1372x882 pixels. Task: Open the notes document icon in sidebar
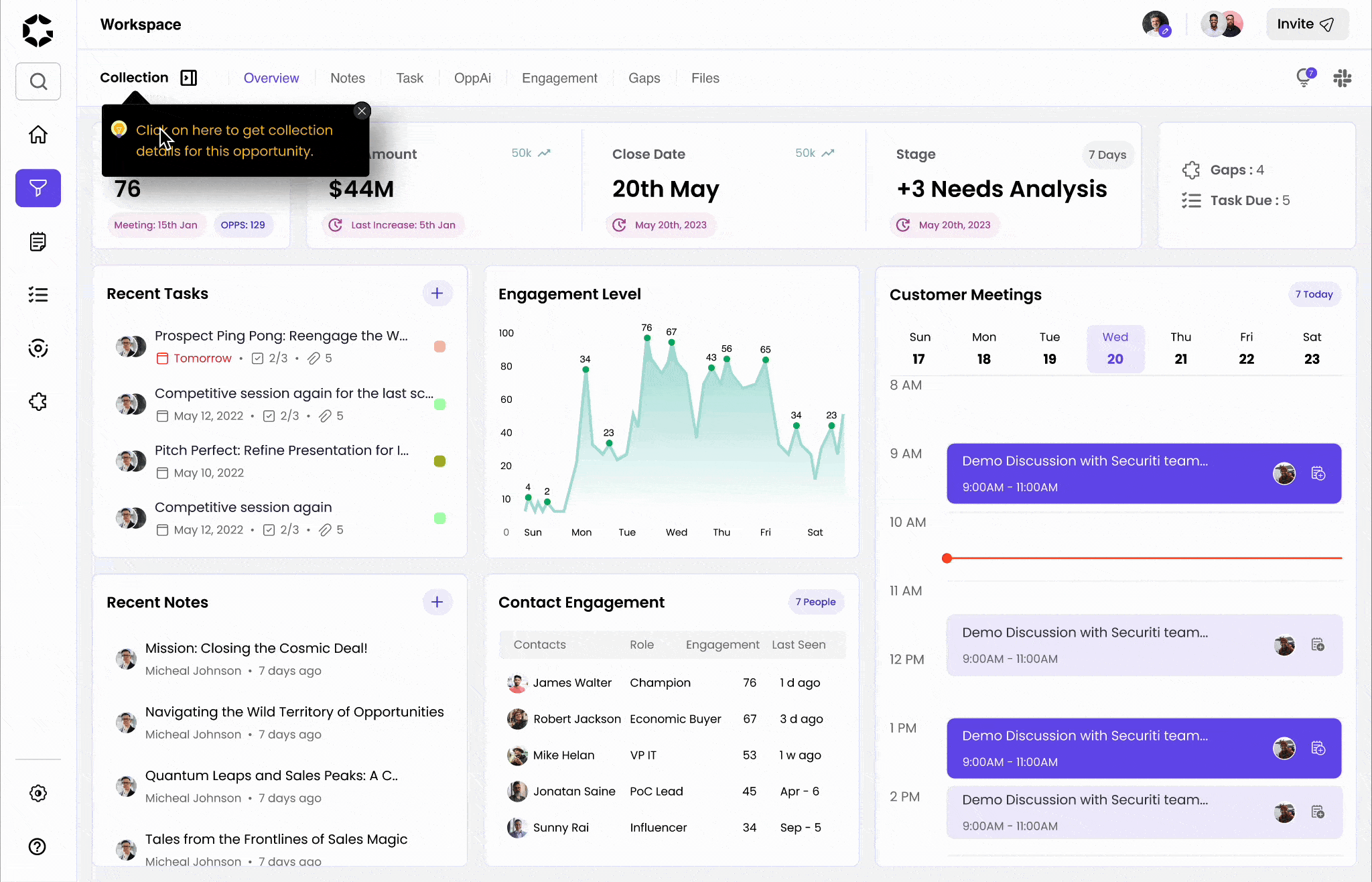[x=38, y=242]
